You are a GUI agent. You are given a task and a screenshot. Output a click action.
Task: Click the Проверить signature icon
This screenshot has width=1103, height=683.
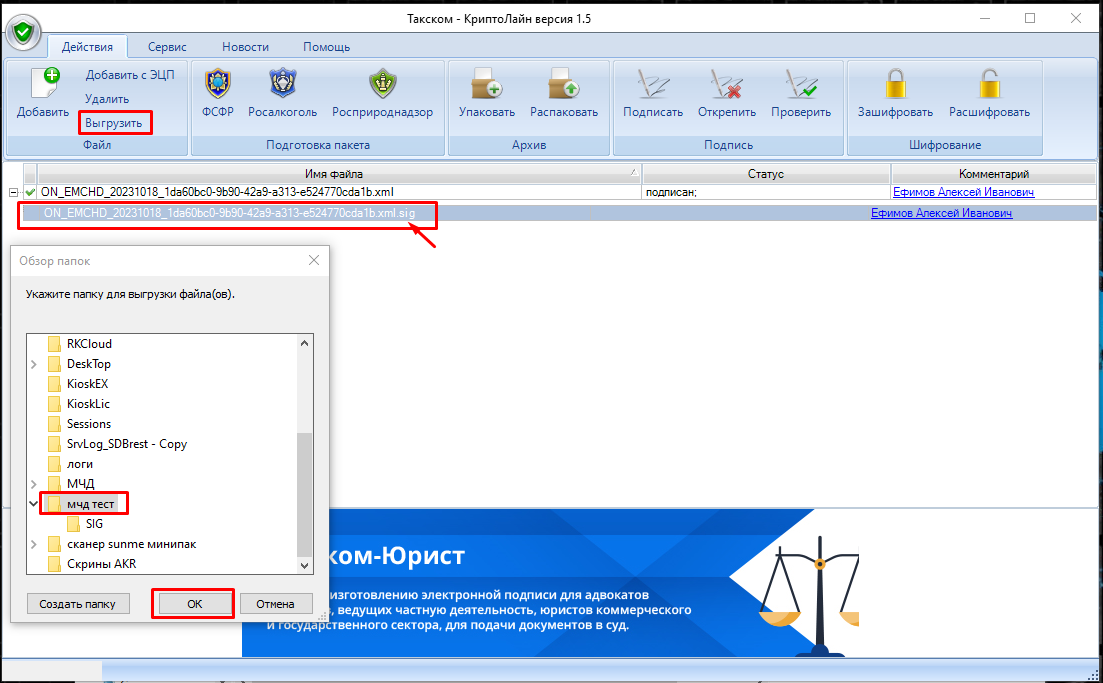click(x=801, y=84)
